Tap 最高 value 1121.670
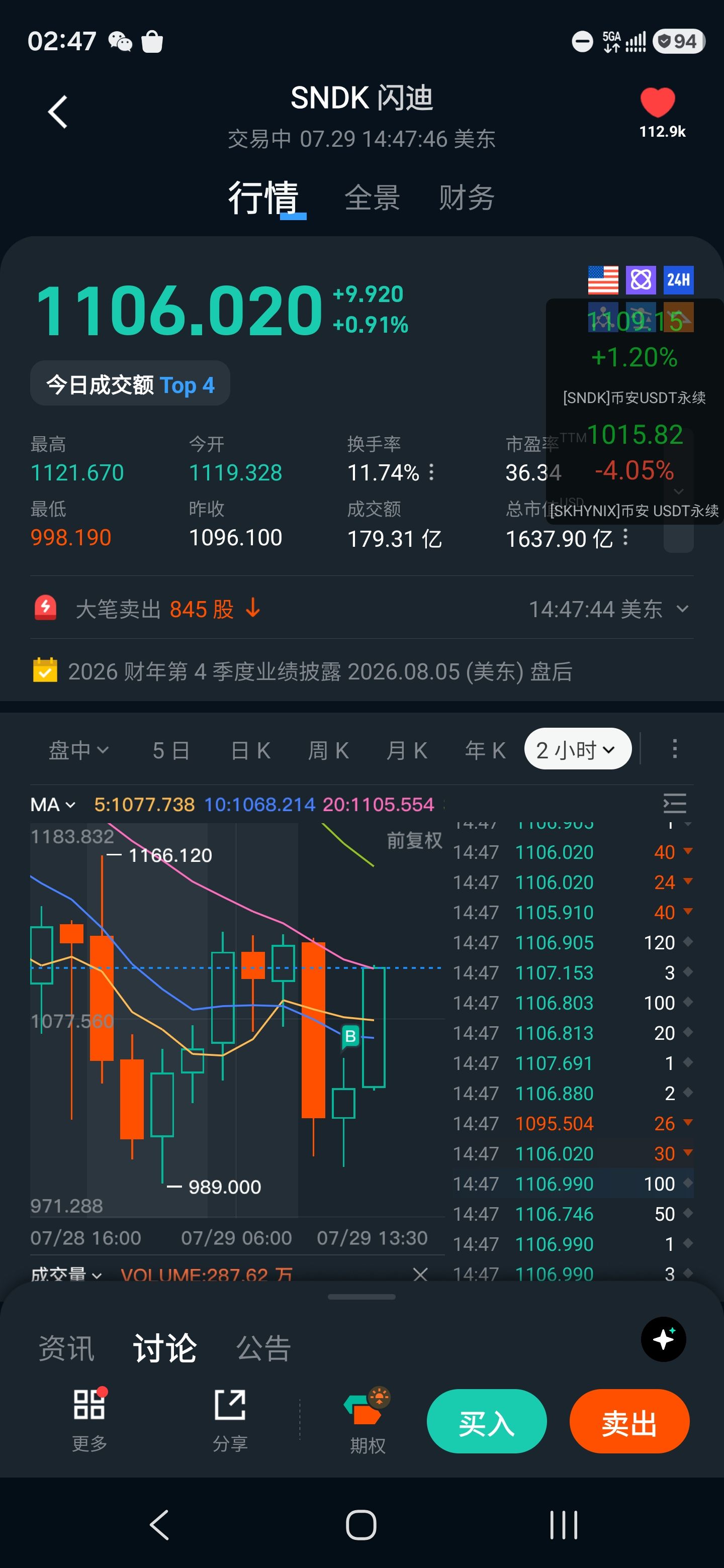Image resolution: width=724 pixels, height=1568 pixels. [x=77, y=472]
